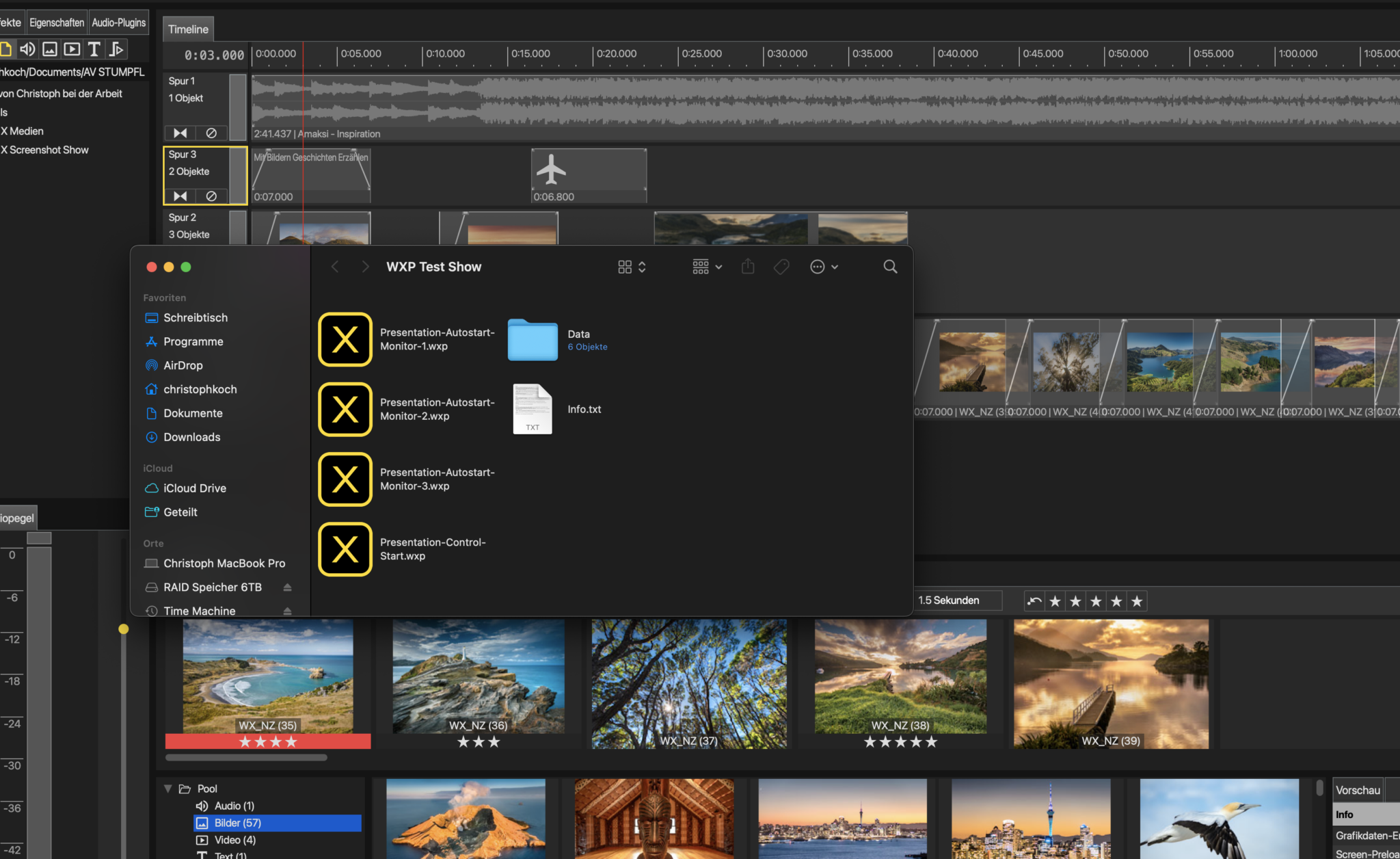Toggle mute circle-slash on Spur 1
The image size is (1400, 859).
click(211, 133)
